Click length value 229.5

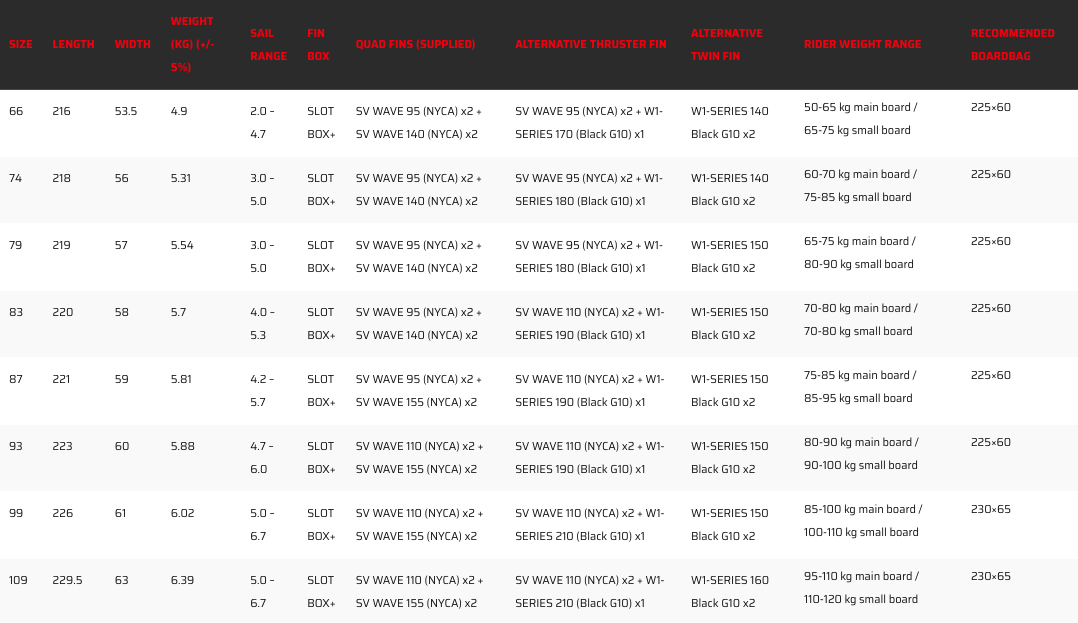[x=67, y=580]
